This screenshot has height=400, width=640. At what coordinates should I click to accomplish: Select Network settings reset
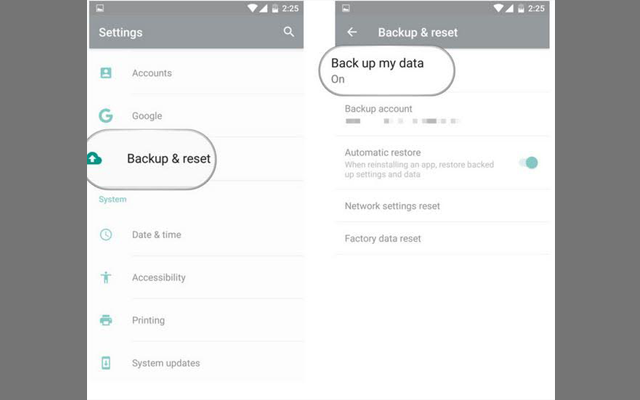coord(392,206)
